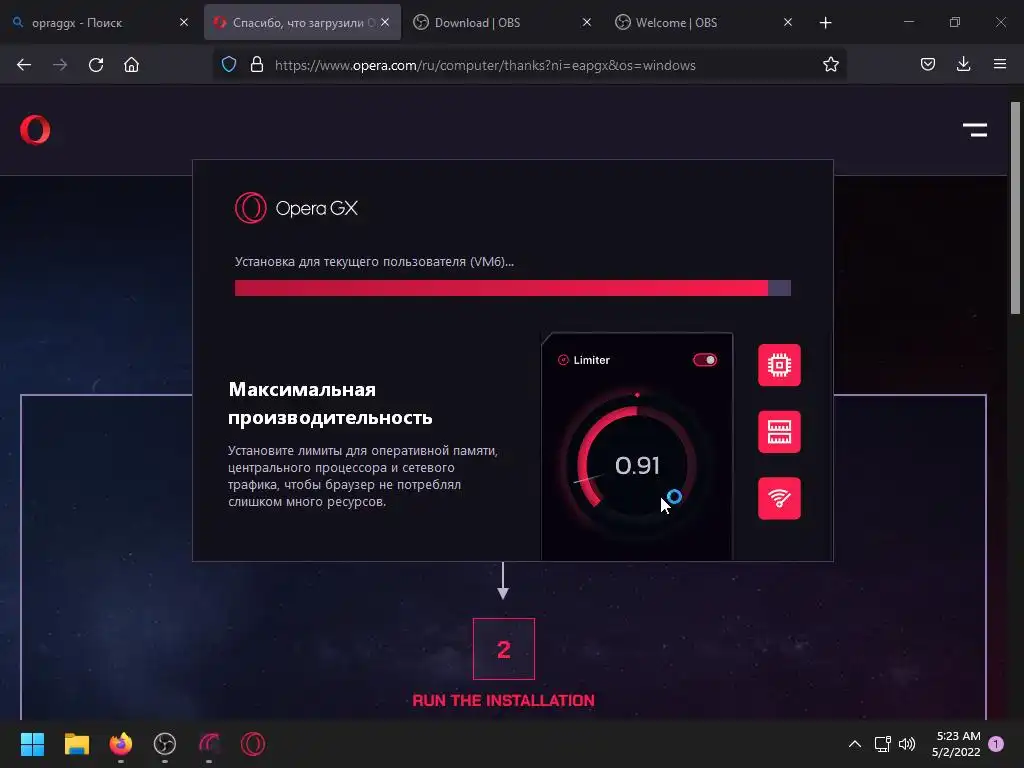Open the Windows Start menu

(32, 744)
